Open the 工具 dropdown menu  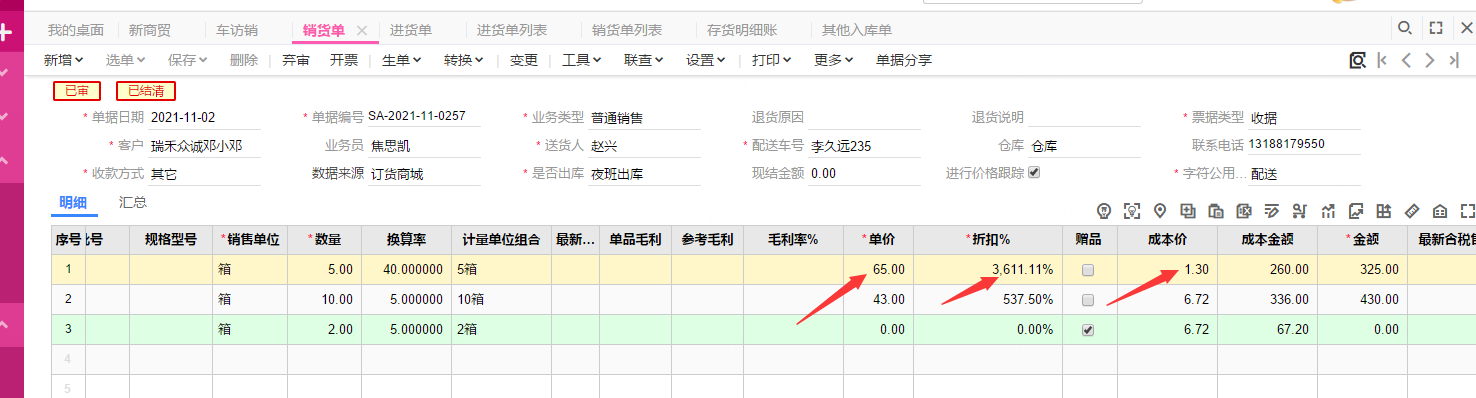pos(582,60)
